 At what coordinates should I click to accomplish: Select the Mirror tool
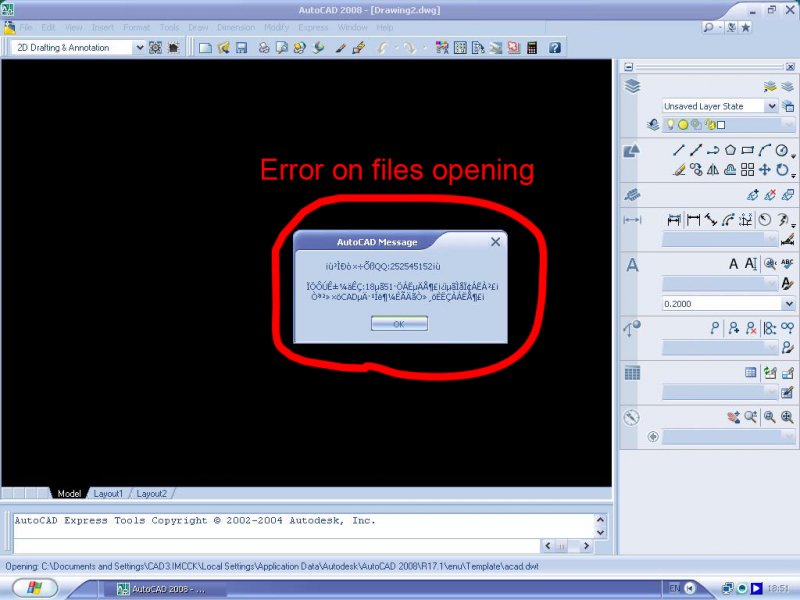tap(713, 169)
